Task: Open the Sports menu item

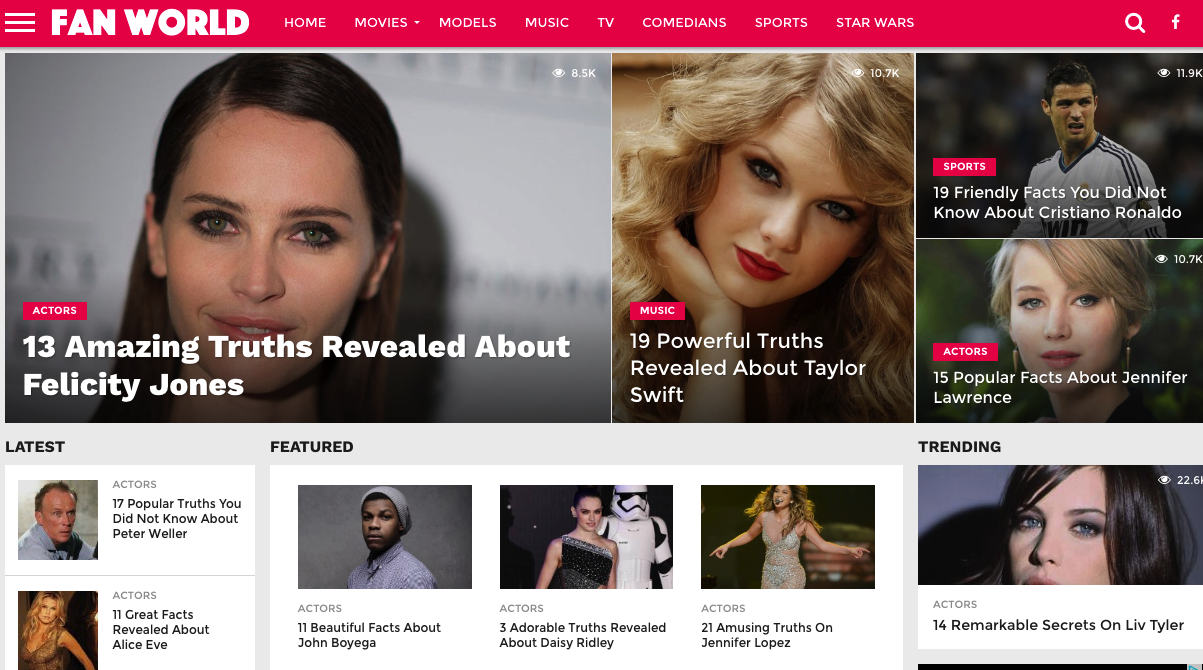Action: click(781, 22)
